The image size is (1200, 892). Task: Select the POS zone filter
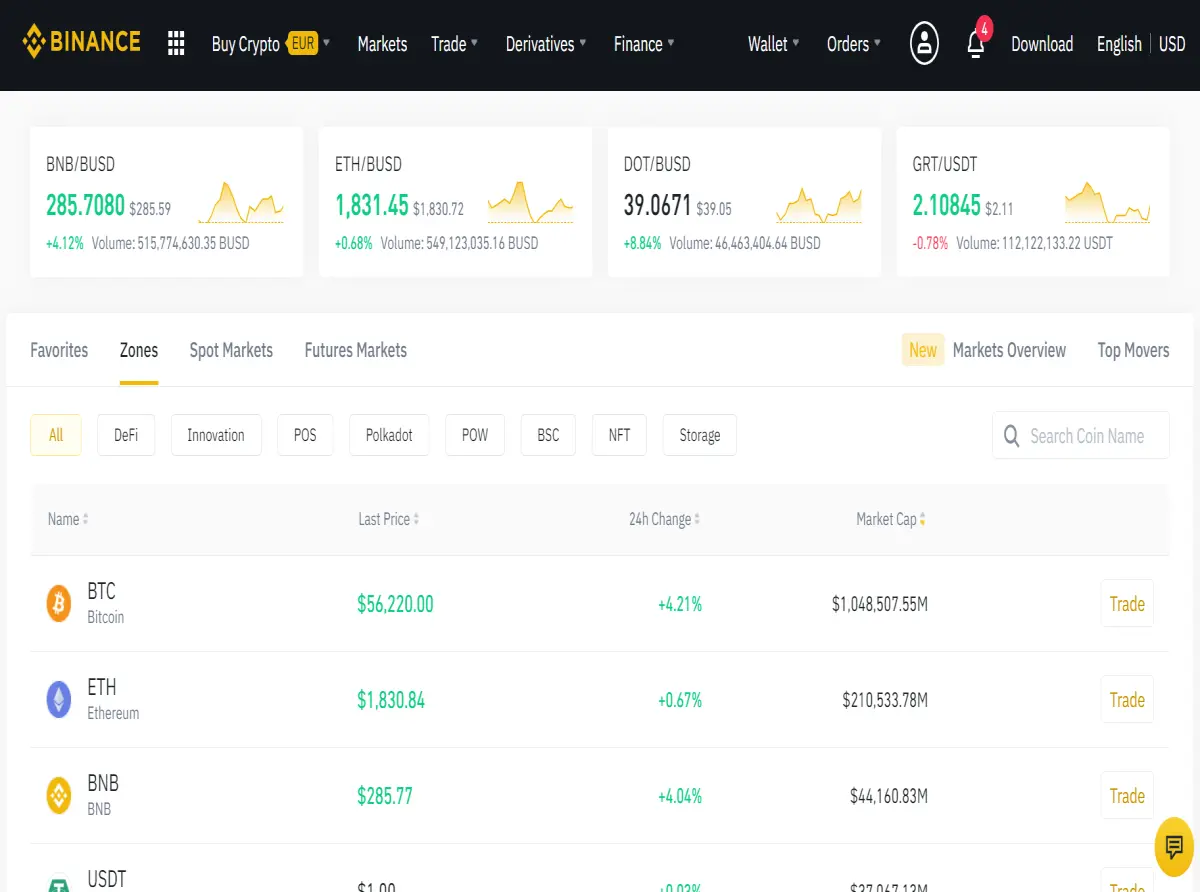[x=305, y=435]
